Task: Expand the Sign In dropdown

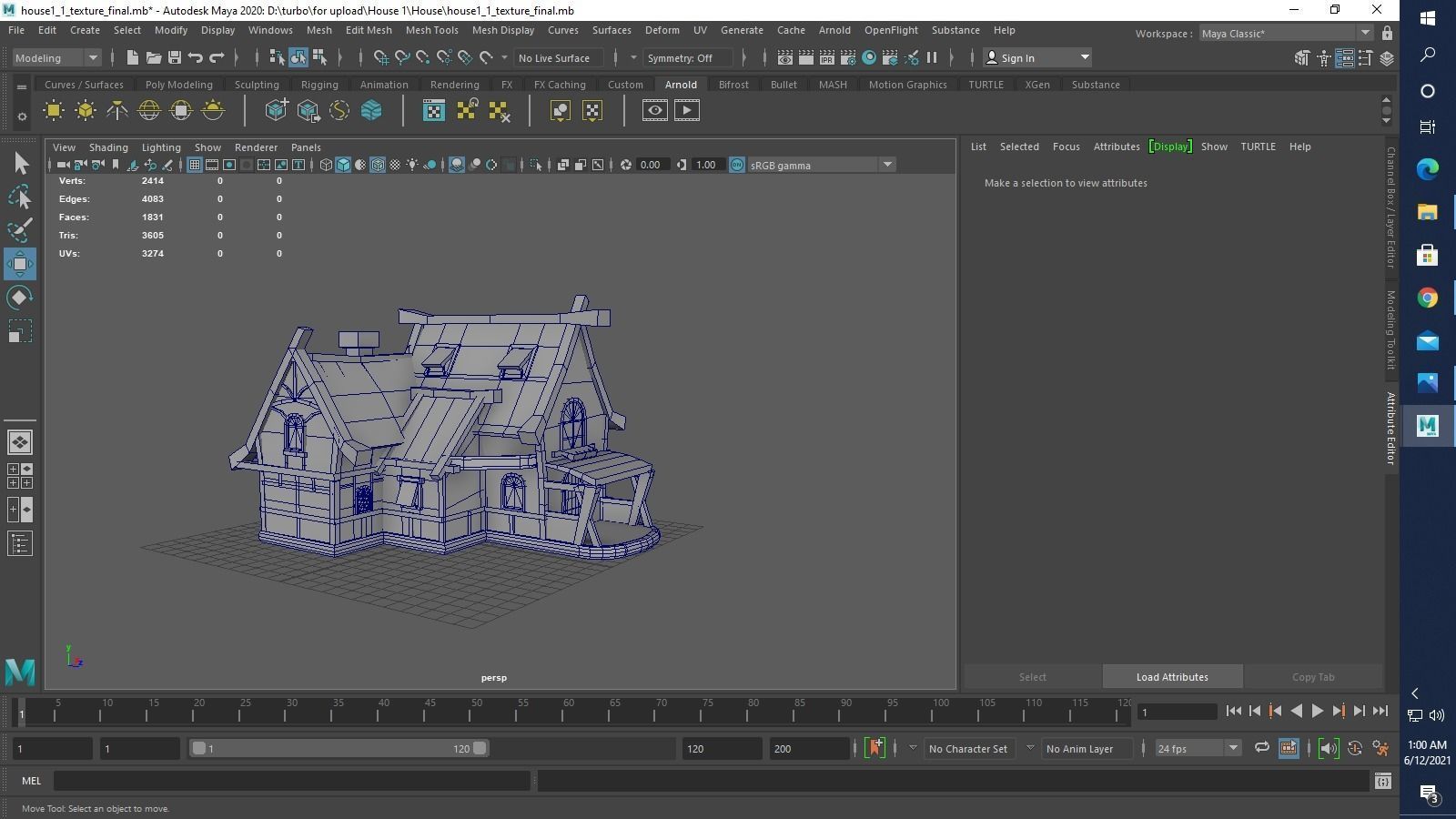Action: [x=1084, y=57]
